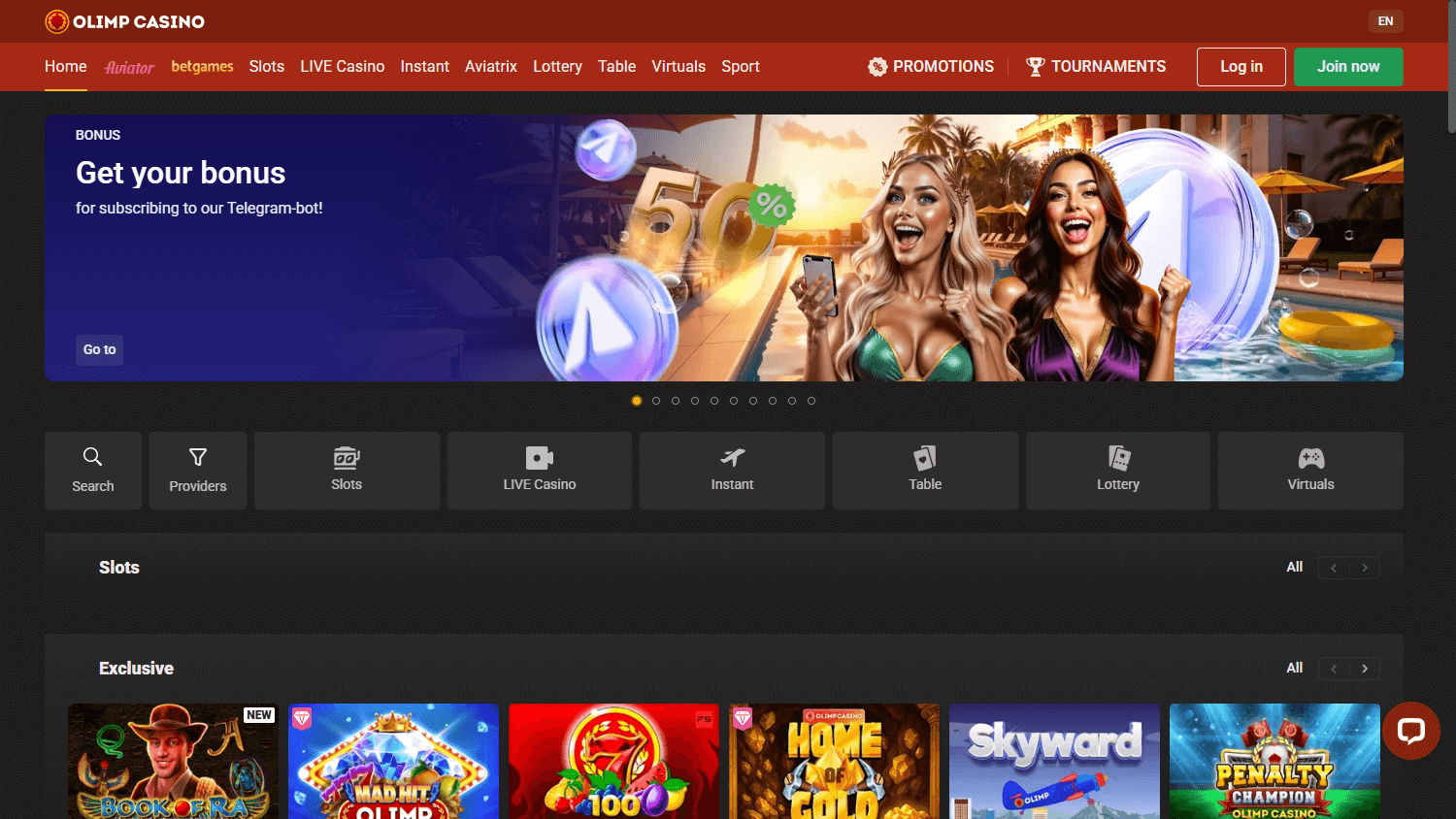
Task: Select the LIVE Casino camera icon
Action: (539, 456)
